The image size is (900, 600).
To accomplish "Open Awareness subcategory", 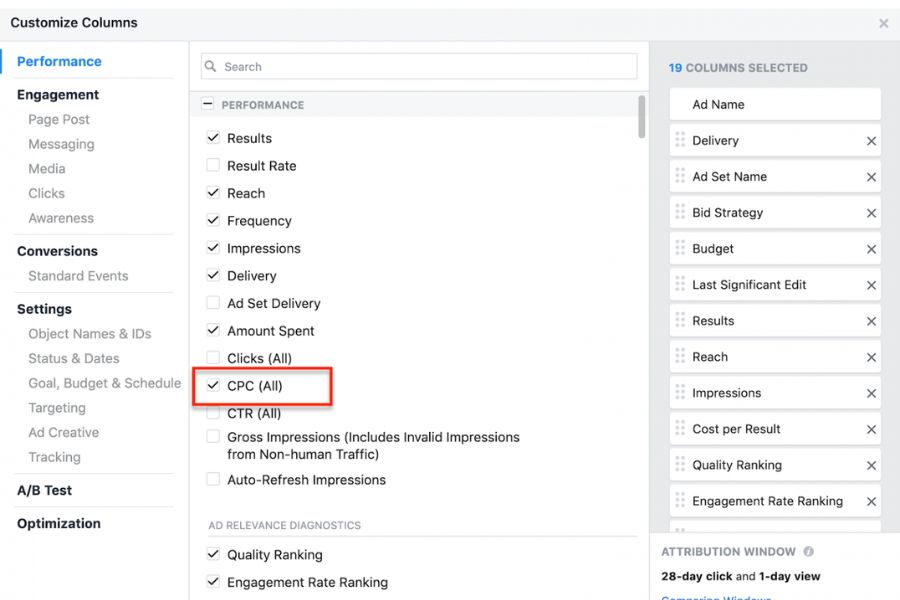I will pyautogui.click(x=61, y=218).
